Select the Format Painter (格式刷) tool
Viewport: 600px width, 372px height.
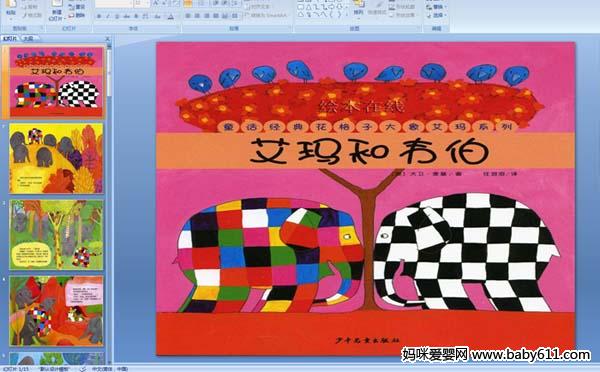coord(32,15)
